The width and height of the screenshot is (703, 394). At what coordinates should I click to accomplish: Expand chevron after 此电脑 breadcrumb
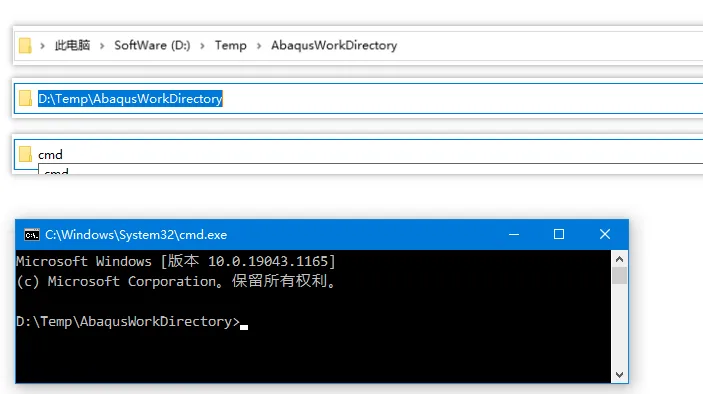[x=102, y=46]
